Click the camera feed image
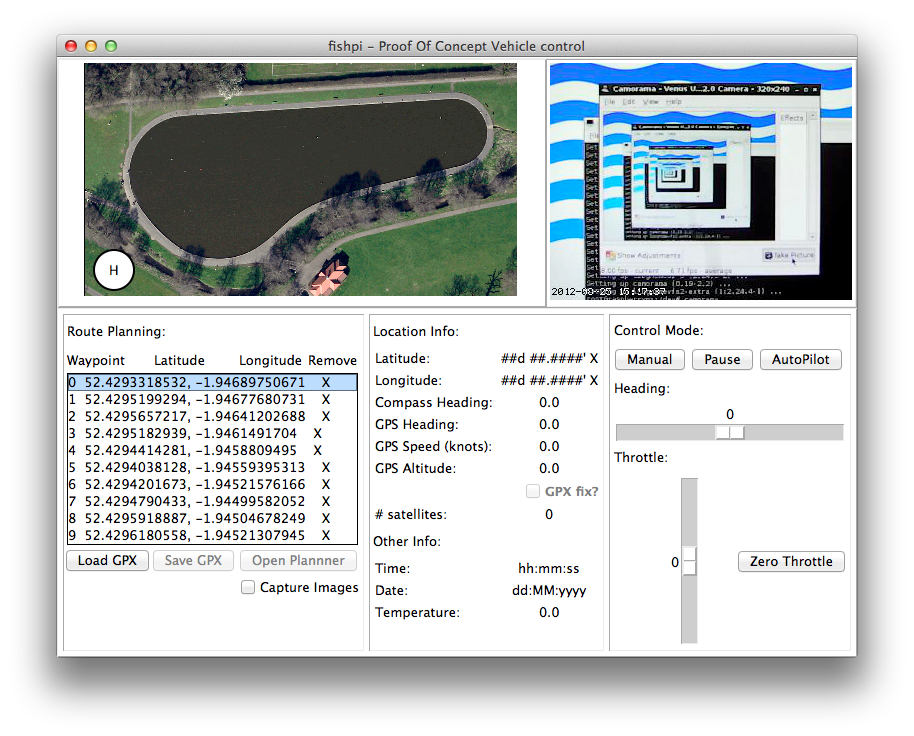 coord(701,181)
